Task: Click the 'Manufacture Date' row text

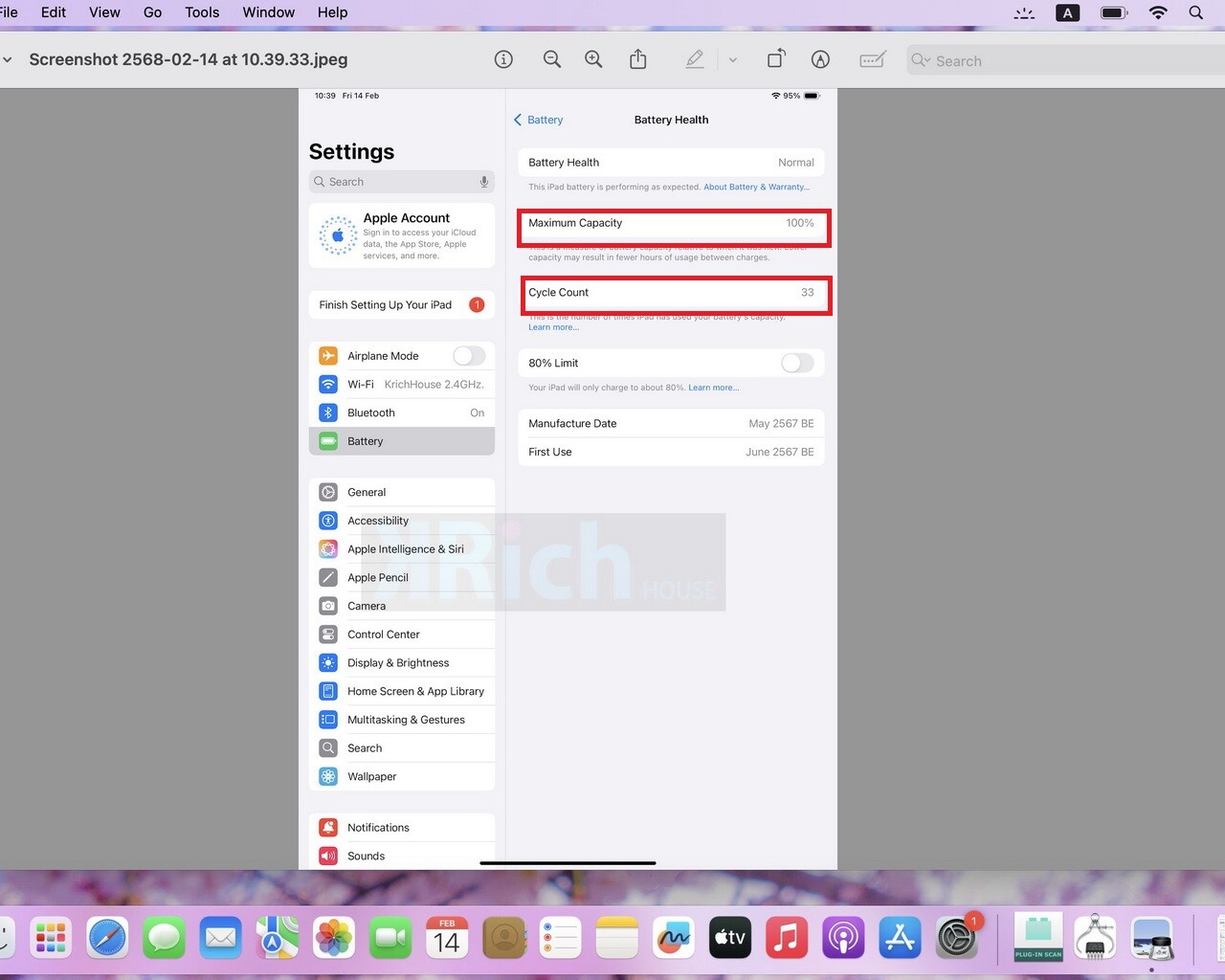Action: (572, 423)
